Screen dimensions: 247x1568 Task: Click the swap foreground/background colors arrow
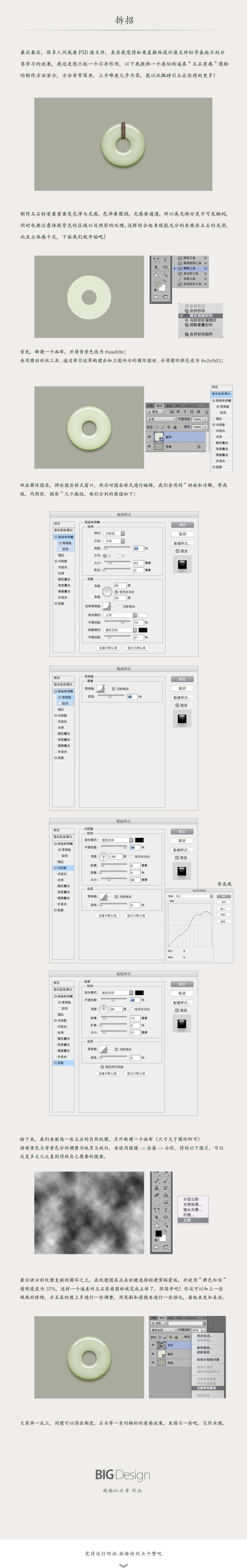point(165,281)
